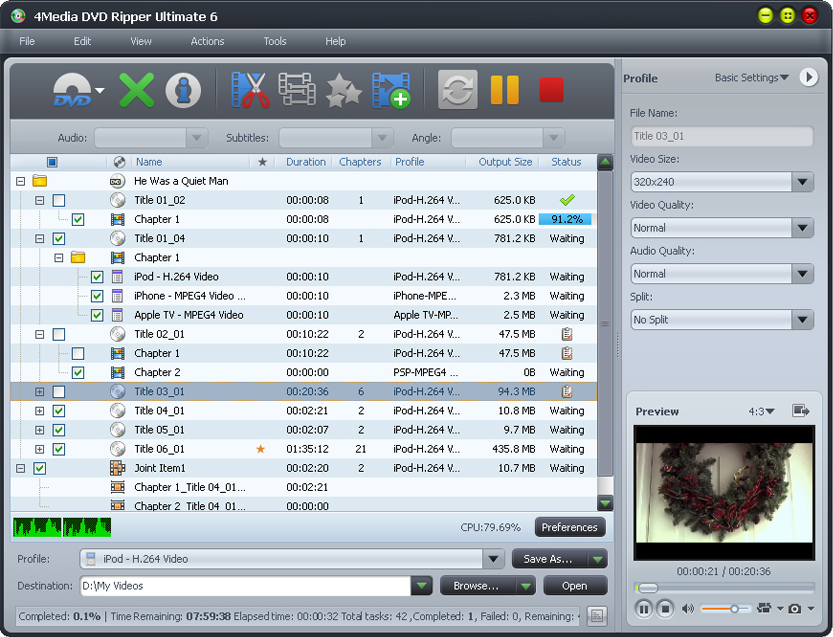Click the Browse... button
The height and width of the screenshot is (637, 833).
(476, 586)
